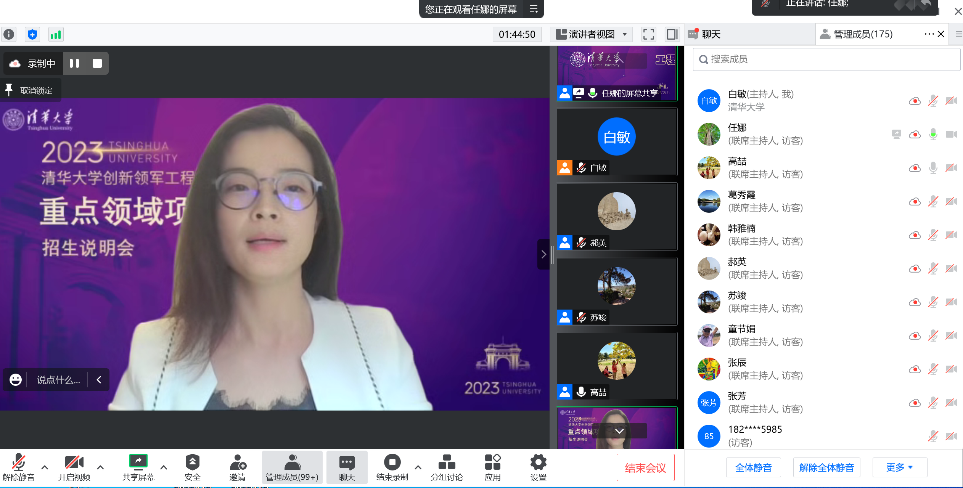Click the 搜索成员 search field
Viewport: 963px width, 488px height.
pyautogui.click(x=826, y=60)
